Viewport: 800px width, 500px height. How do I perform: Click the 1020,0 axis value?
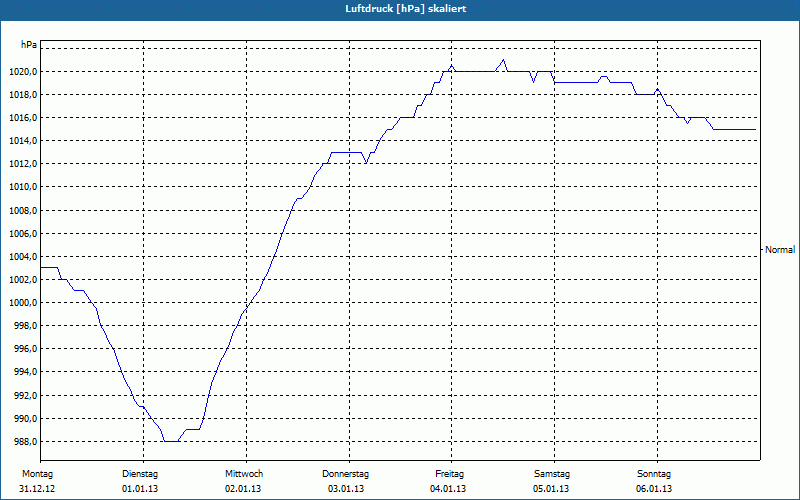pos(23,71)
